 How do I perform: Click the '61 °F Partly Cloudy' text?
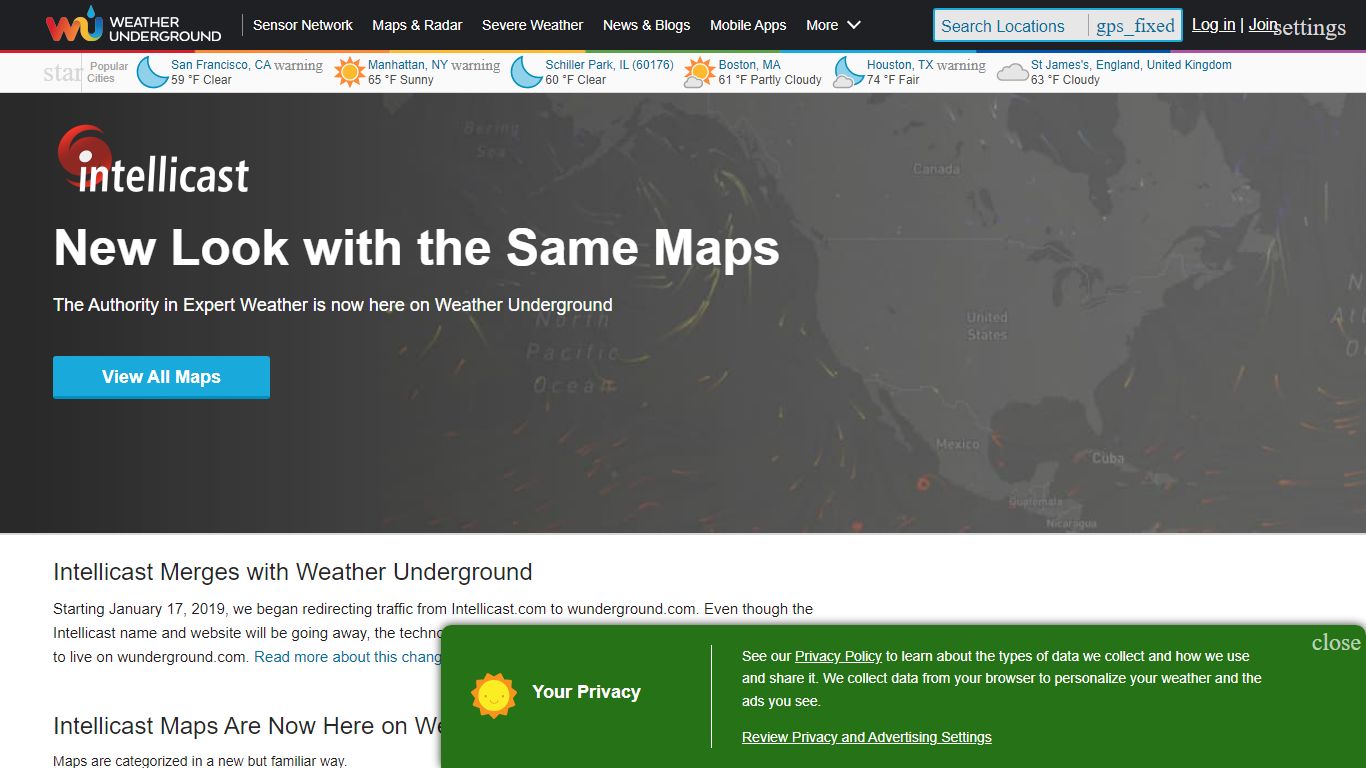tap(770, 80)
